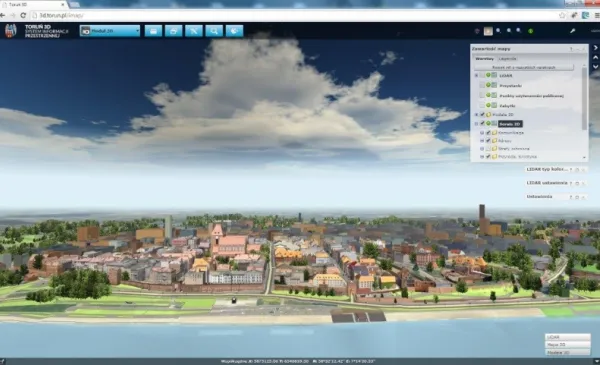This screenshot has height=365, width=600.
Task: Click the globe button in blue toolbar
Action: point(234,31)
